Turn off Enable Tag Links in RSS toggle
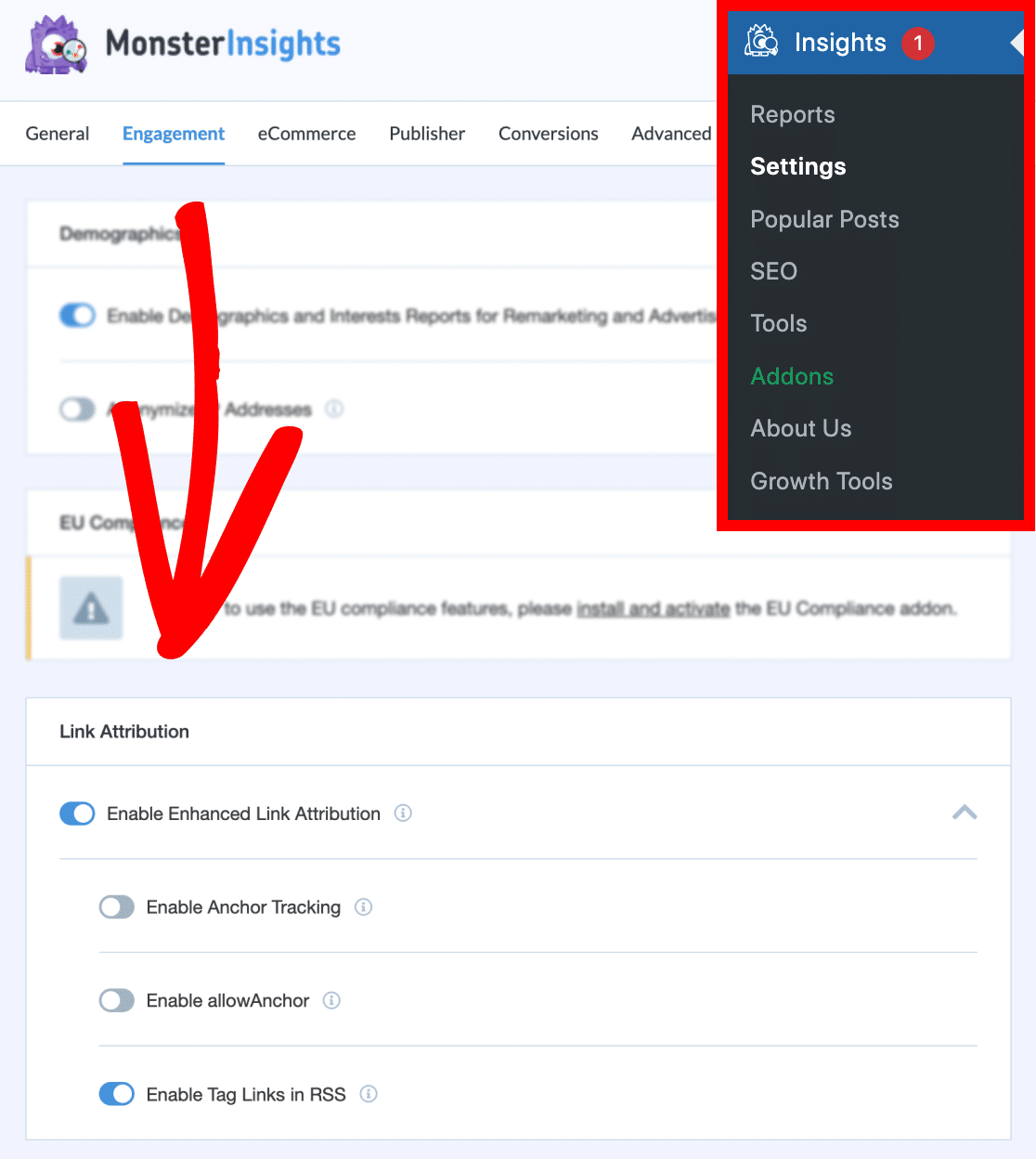Image resolution: width=1036 pixels, height=1159 pixels. tap(117, 1094)
